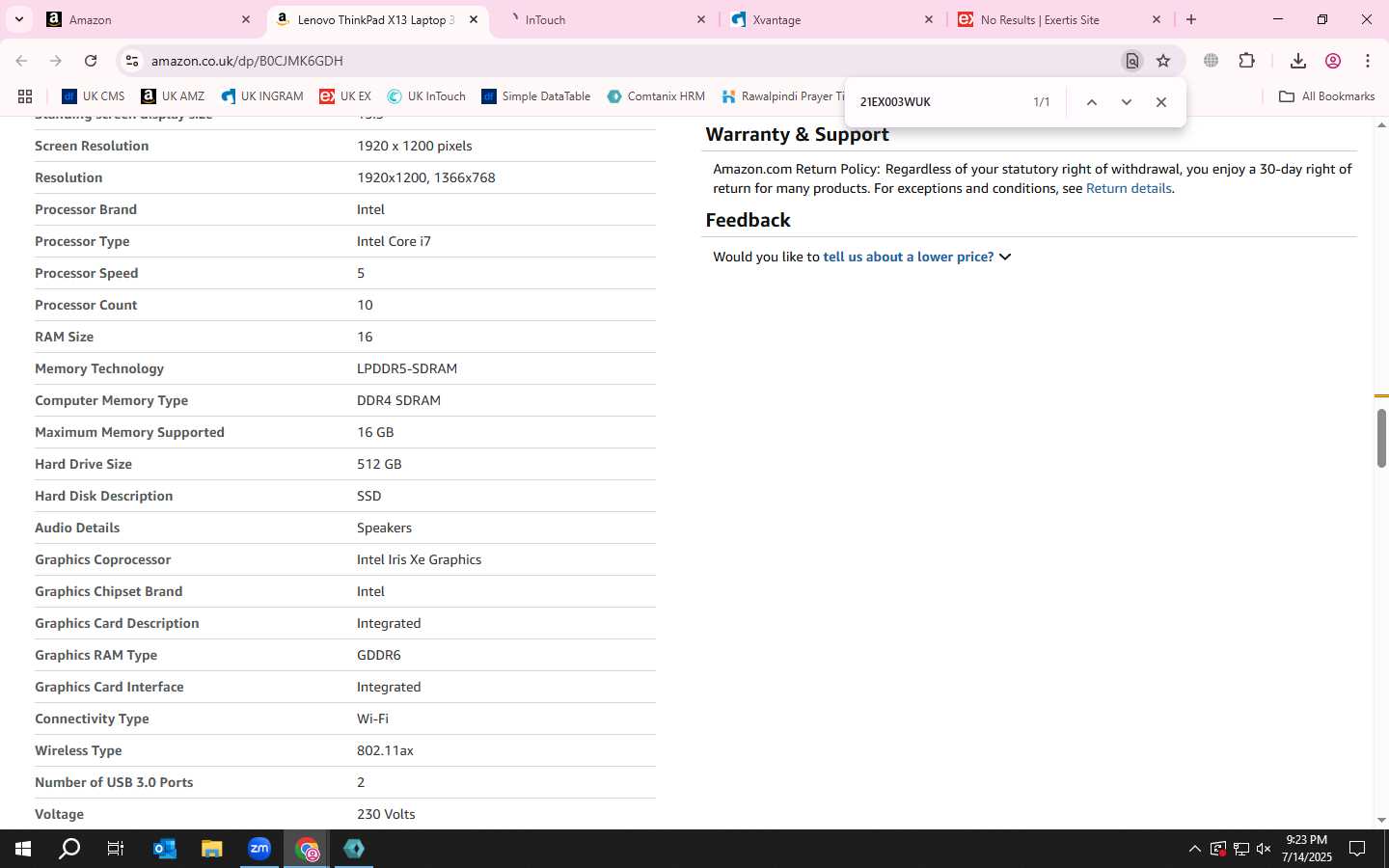The height and width of the screenshot is (868, 1389).
Task: Go to next find result
Action: point(1127,102)
